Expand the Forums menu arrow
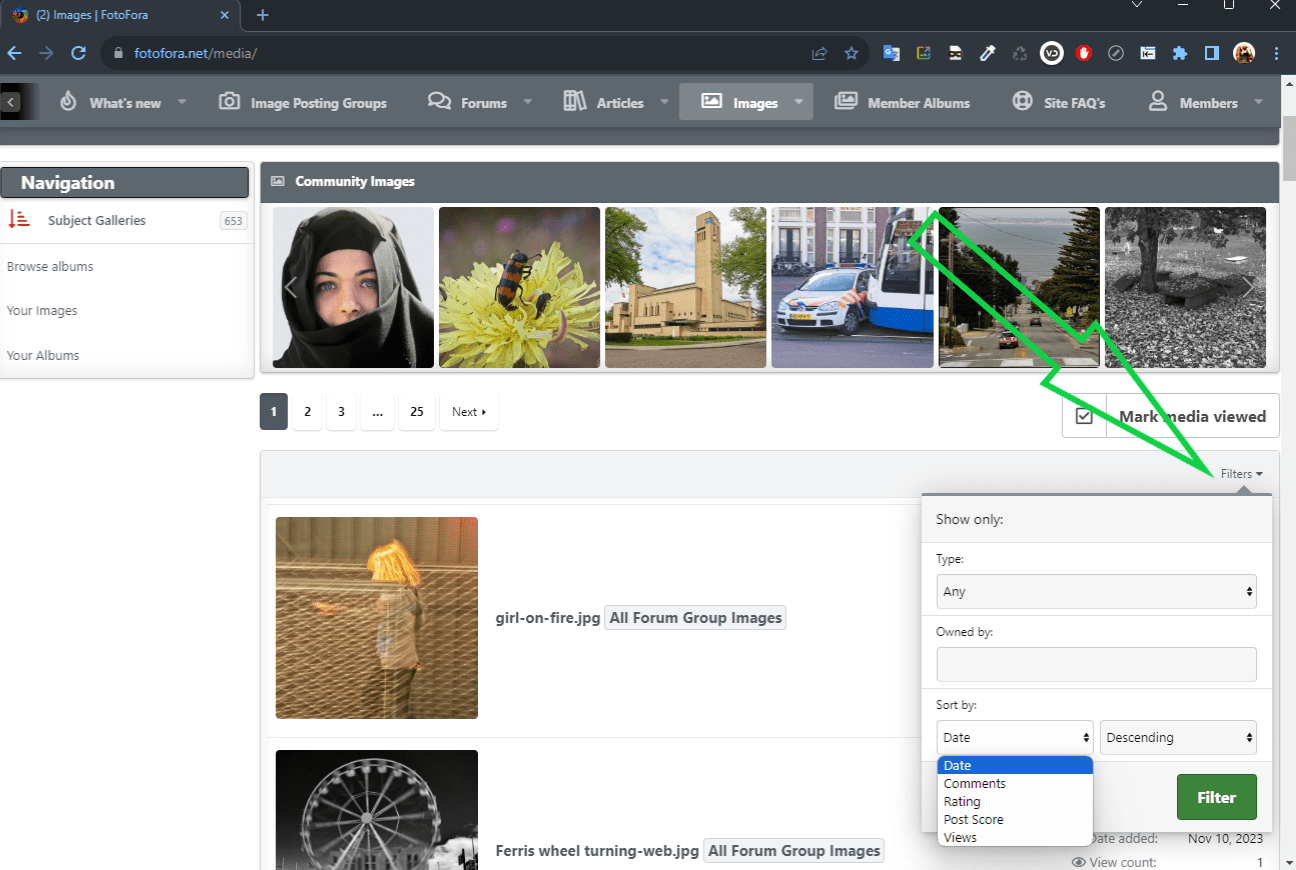This screenshot has width=1296, height=870. point(528,102)
